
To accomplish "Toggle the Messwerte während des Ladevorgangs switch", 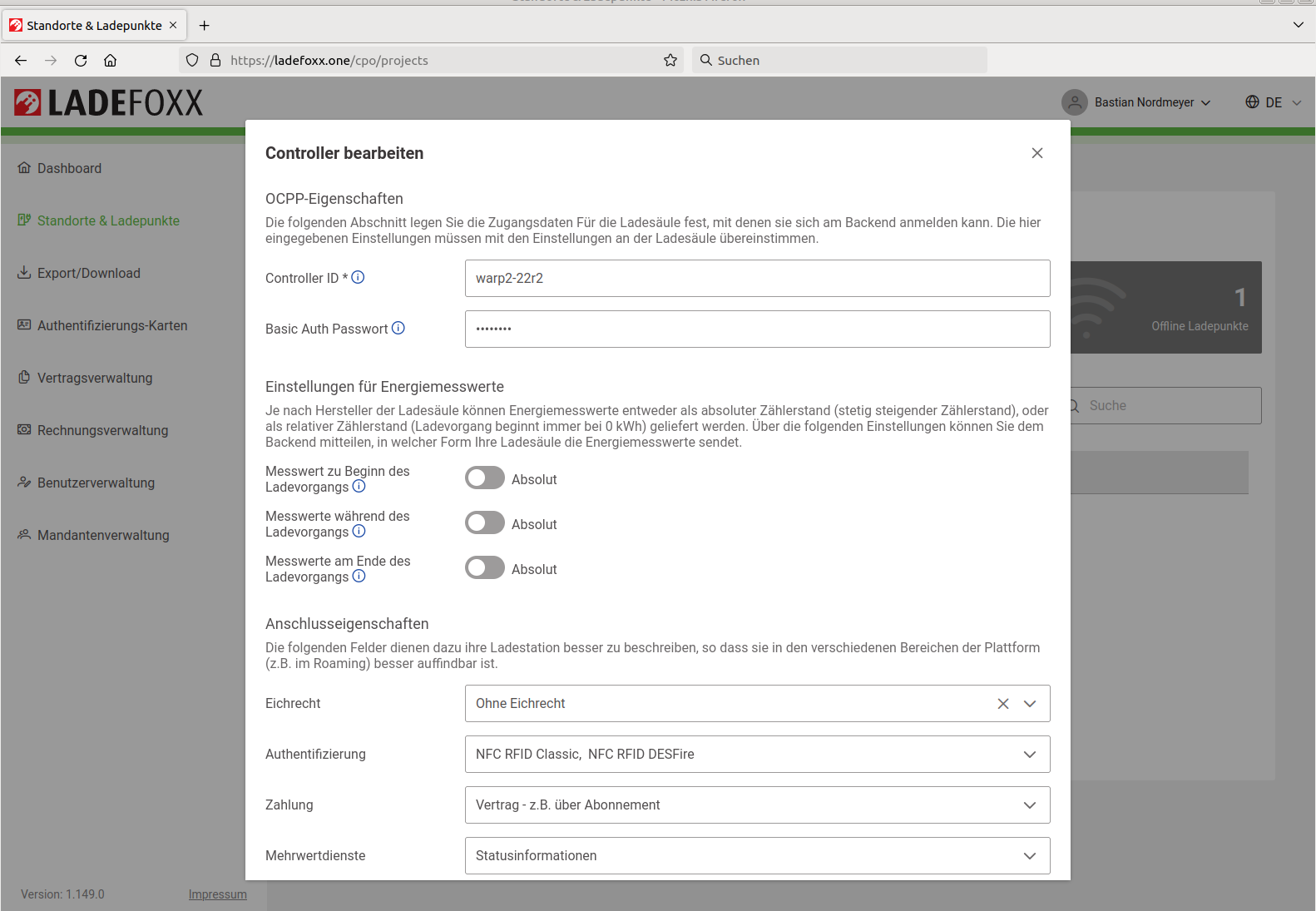I will click(x=485, y=523).
